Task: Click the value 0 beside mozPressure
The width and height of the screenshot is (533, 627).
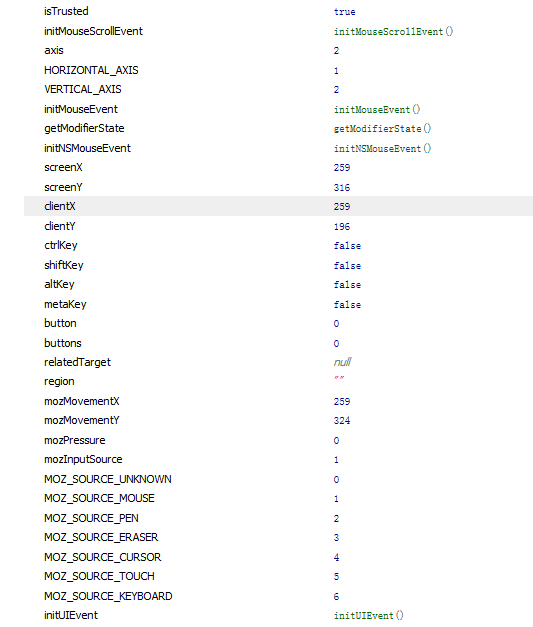Action: 336,441
